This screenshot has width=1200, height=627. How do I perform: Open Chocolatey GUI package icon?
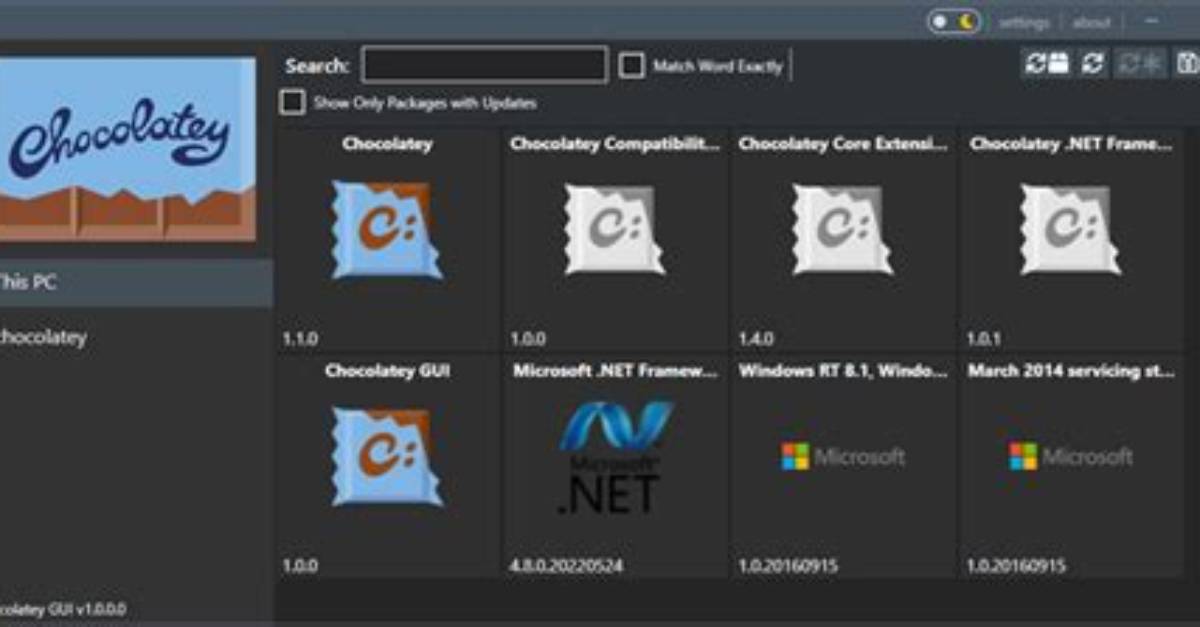click(x=387, y=456)
